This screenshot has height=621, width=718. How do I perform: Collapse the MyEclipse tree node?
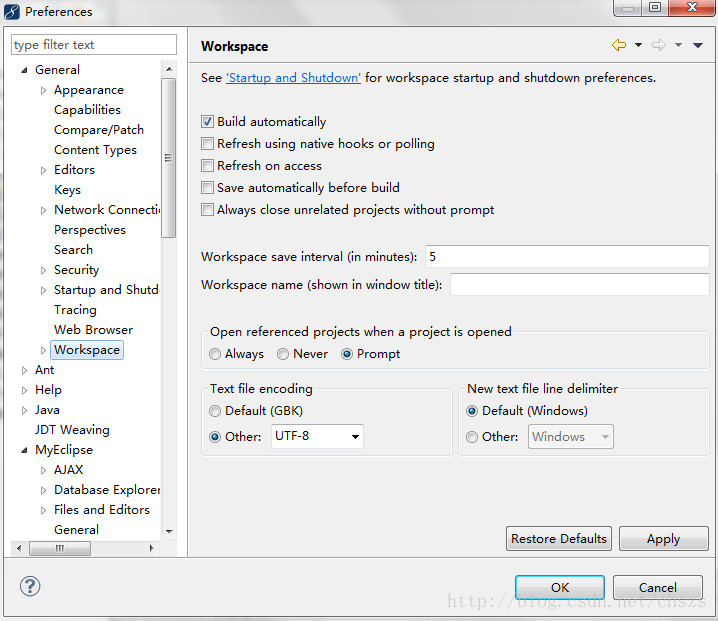pyautogui.click(x=24, y=451)
